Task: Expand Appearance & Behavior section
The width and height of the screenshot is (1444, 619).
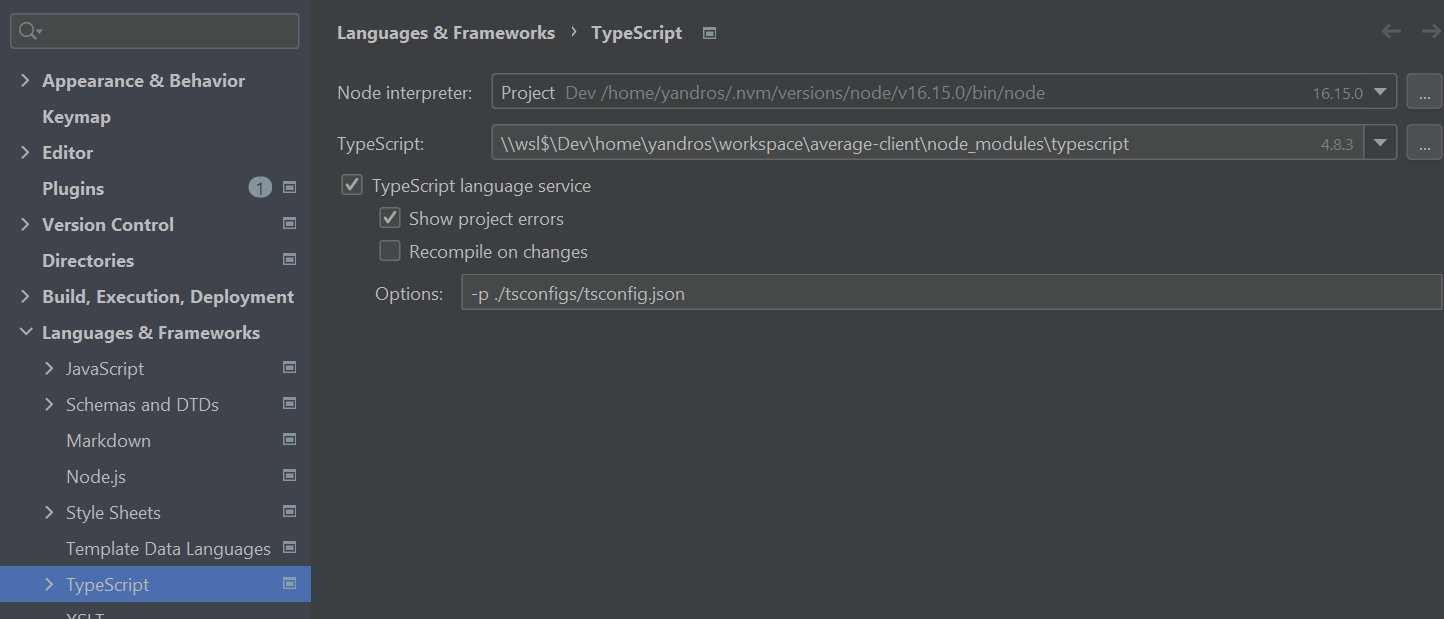Action: pos(26,81)
